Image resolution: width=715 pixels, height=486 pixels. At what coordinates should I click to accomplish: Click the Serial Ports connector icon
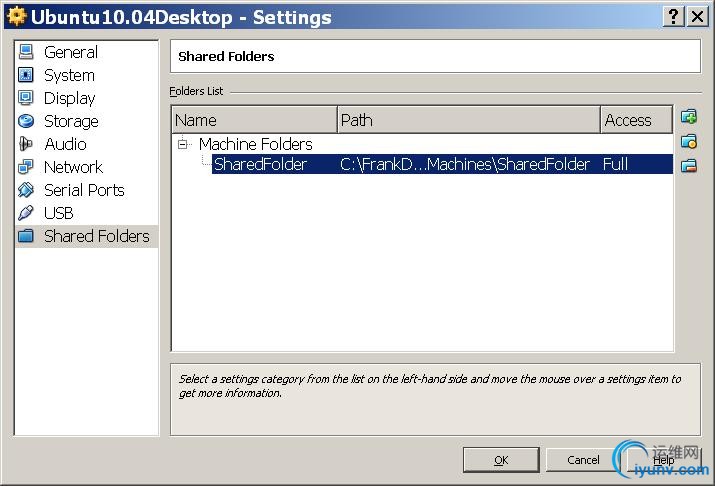[x=26, y=190]
